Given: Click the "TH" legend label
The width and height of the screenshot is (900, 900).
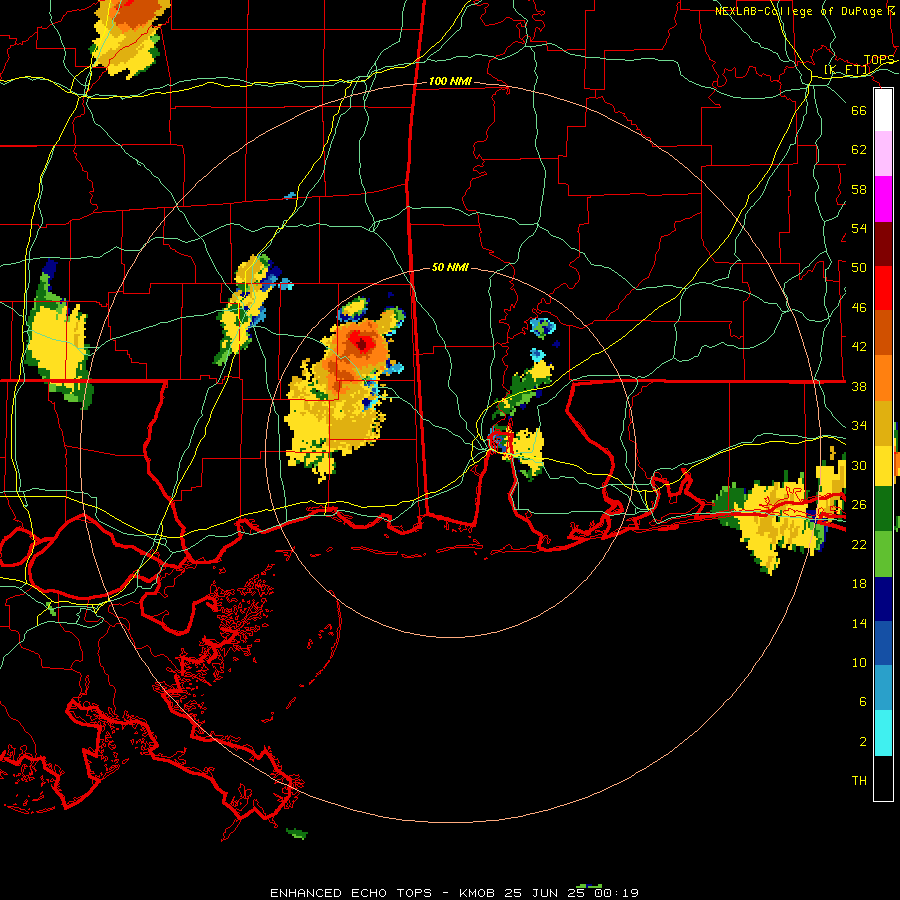Looking at the screenshot, I should 859,781.
